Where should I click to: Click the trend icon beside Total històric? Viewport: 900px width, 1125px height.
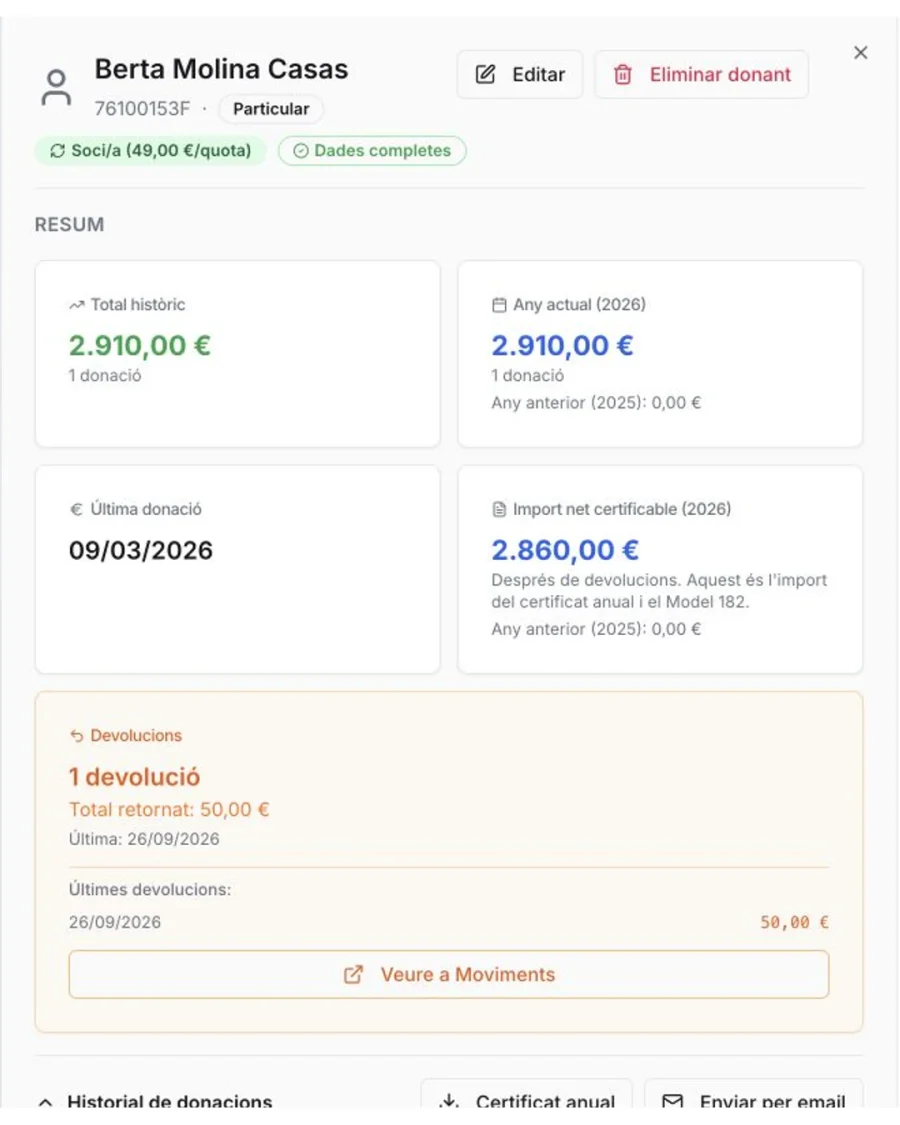click(x=76, y=305)
